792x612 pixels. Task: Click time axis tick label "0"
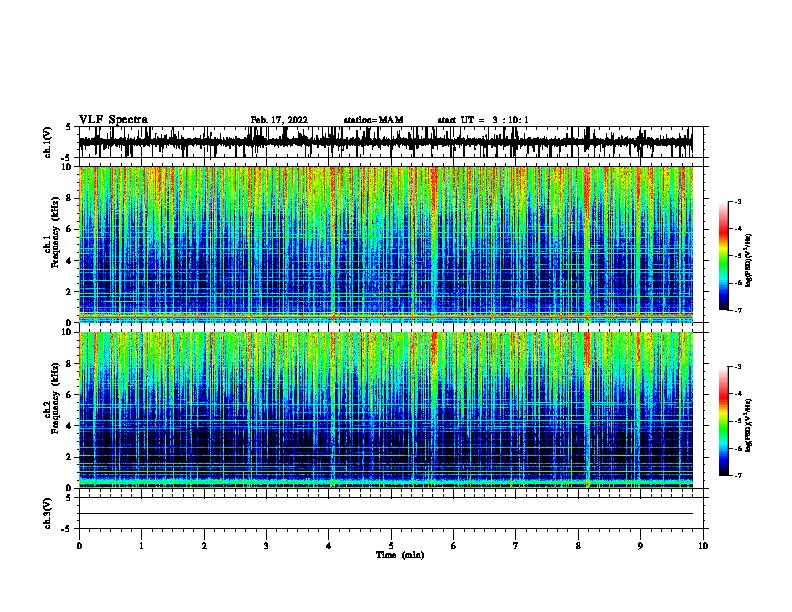pos(79,545)
